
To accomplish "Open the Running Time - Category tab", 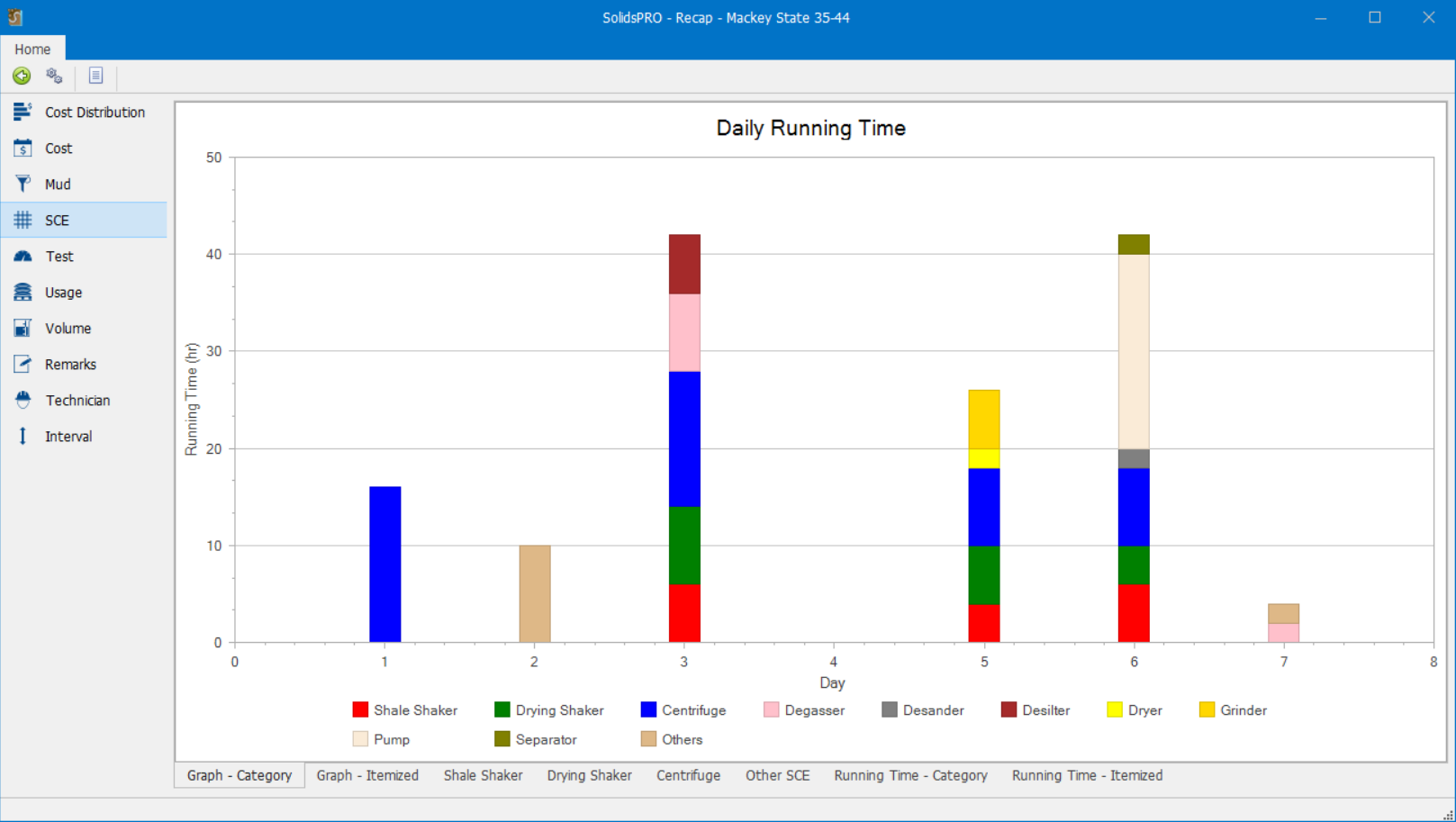I will [x=910, y=775].
